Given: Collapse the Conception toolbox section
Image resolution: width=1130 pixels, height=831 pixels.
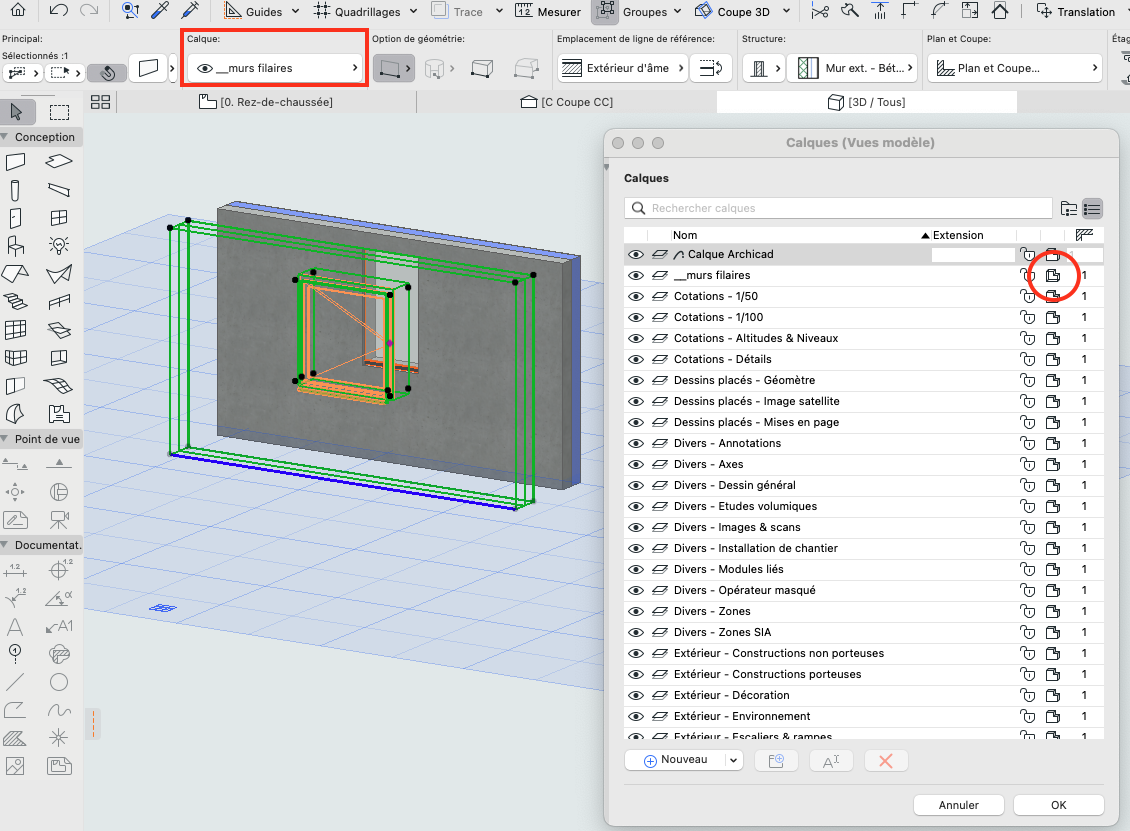Looking at the screenshot, I should 5,137.
